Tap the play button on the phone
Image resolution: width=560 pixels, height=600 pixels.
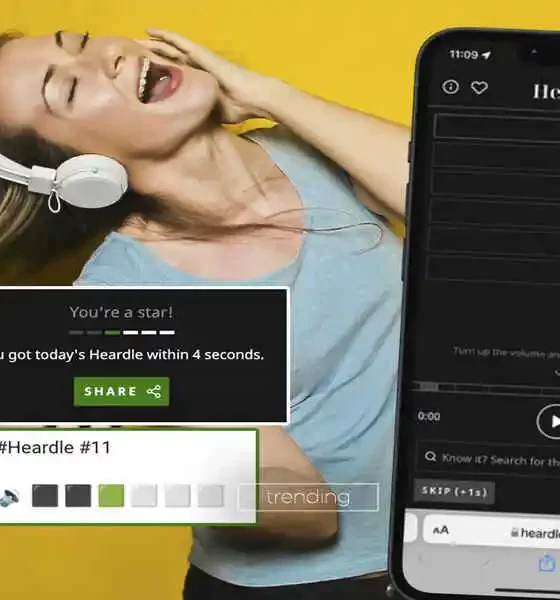coord(549,421)
